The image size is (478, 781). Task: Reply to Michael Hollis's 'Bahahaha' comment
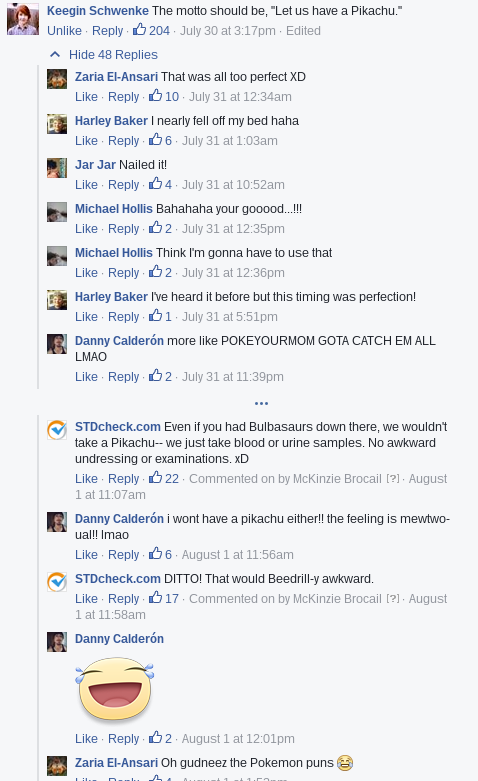pos(123,229)
